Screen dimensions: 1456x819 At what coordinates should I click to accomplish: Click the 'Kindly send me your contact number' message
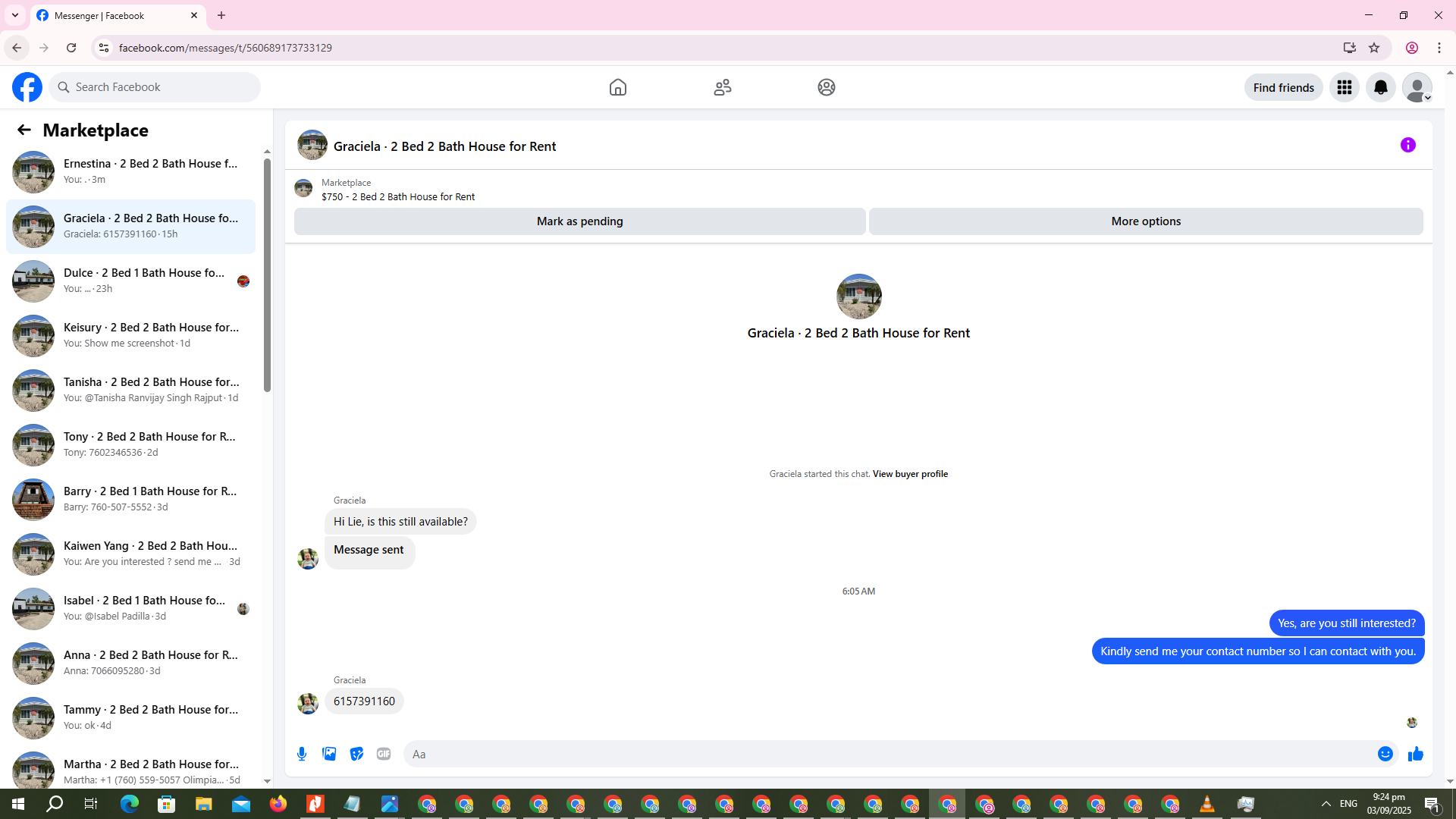pyautogui.click(x=1258, y=651)
